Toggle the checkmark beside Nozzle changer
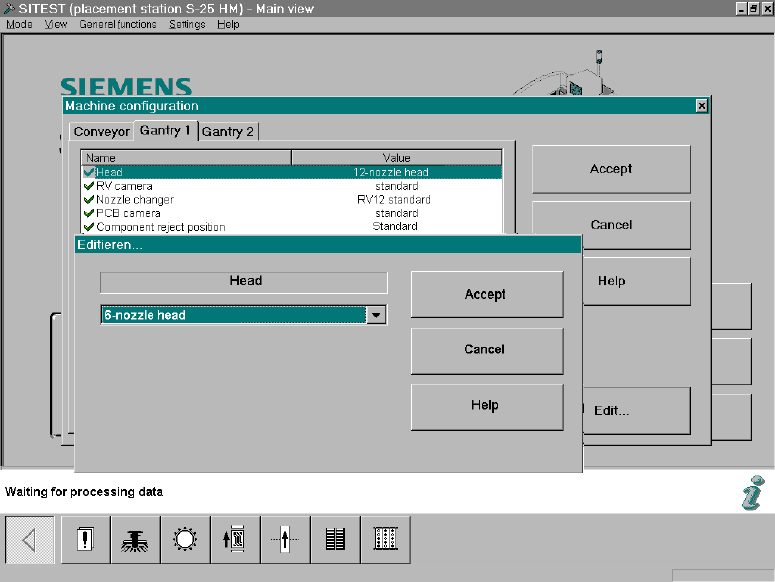The width and height of the screenshot is (775, 582). coord(89,200)
